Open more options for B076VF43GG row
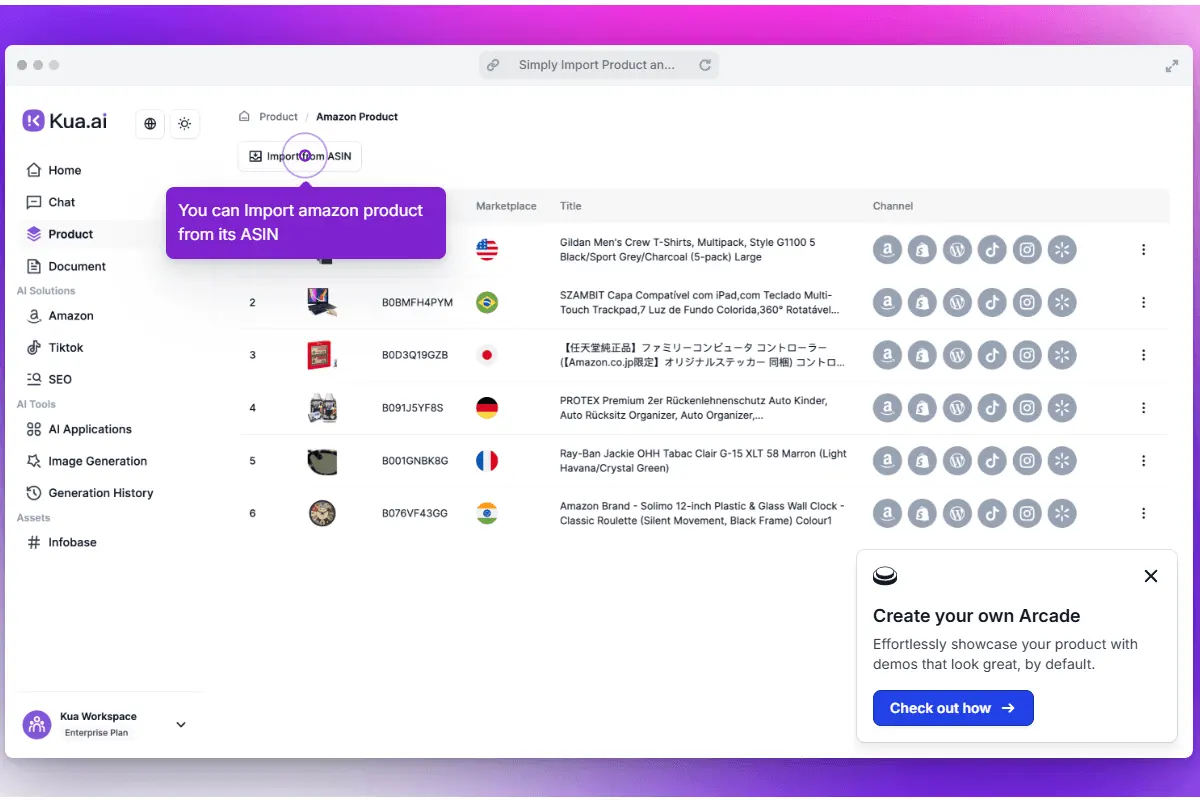This screenshot has height=800, width=1200. [x=1143, y=513]
